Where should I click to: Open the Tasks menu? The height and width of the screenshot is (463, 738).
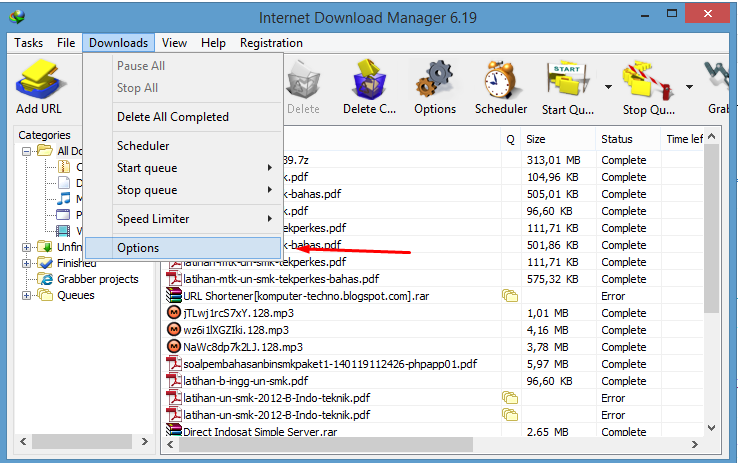pos(28,43)
